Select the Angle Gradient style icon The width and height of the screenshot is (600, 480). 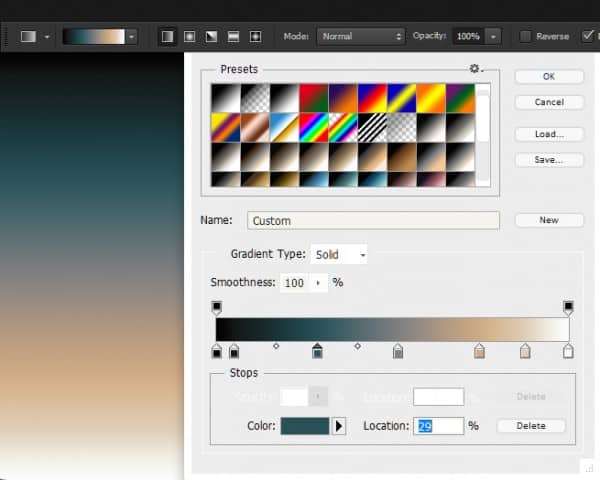click(x=210, y=36)
